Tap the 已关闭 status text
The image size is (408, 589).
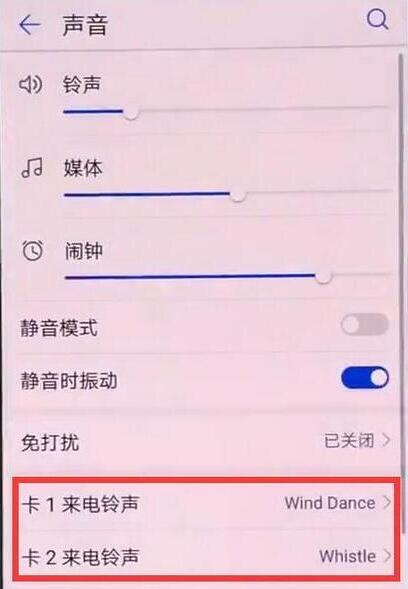349,440
